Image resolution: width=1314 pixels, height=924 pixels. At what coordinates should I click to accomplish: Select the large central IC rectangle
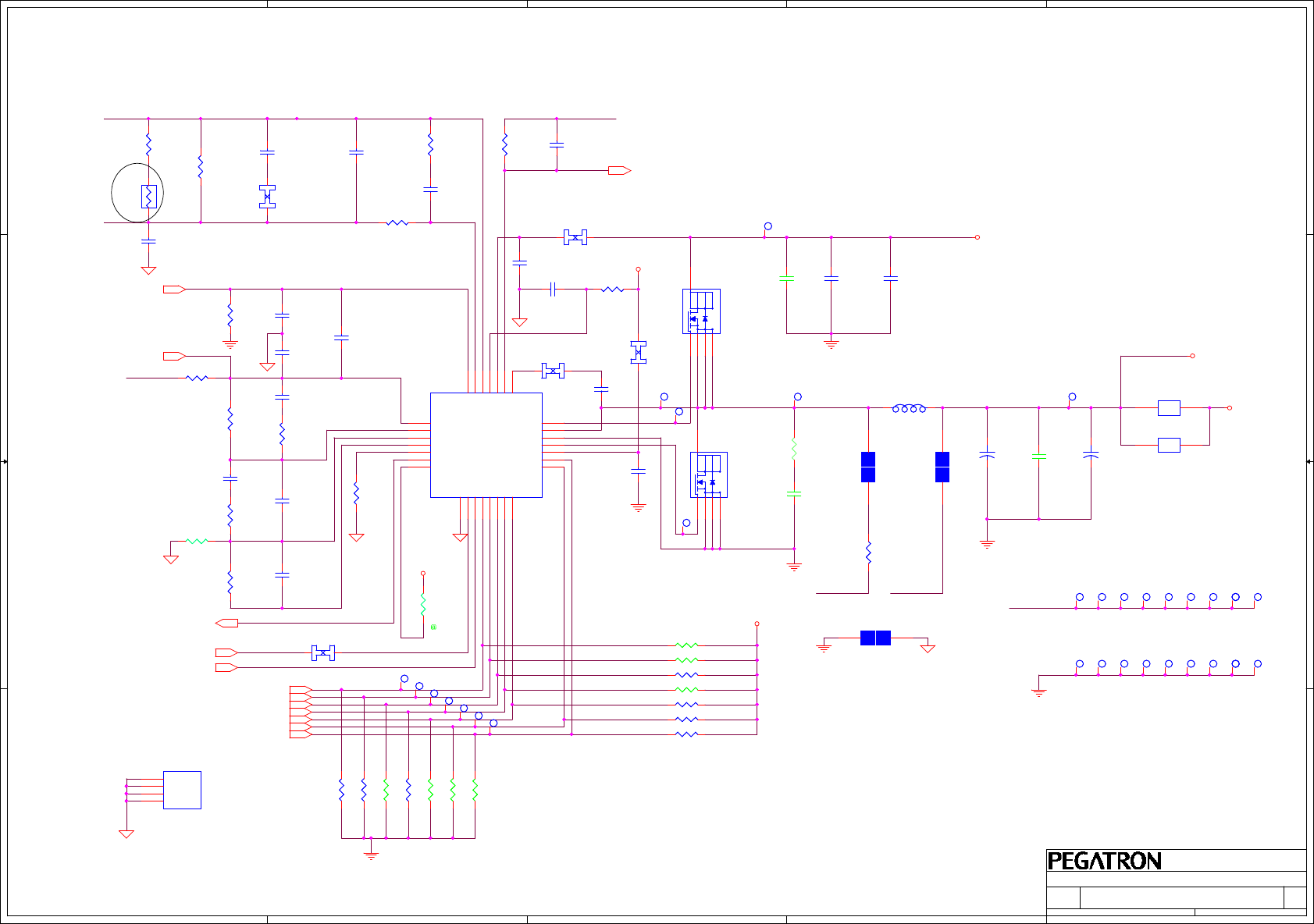(486, 445)
